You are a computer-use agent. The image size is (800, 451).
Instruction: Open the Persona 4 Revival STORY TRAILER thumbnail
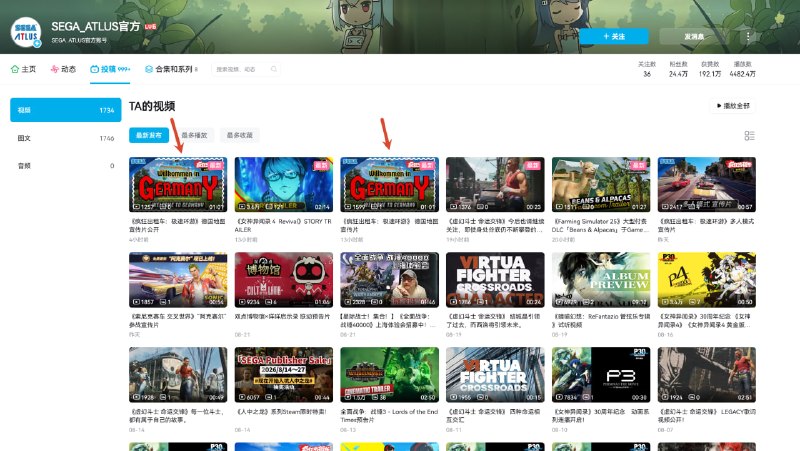pos(284,184)
